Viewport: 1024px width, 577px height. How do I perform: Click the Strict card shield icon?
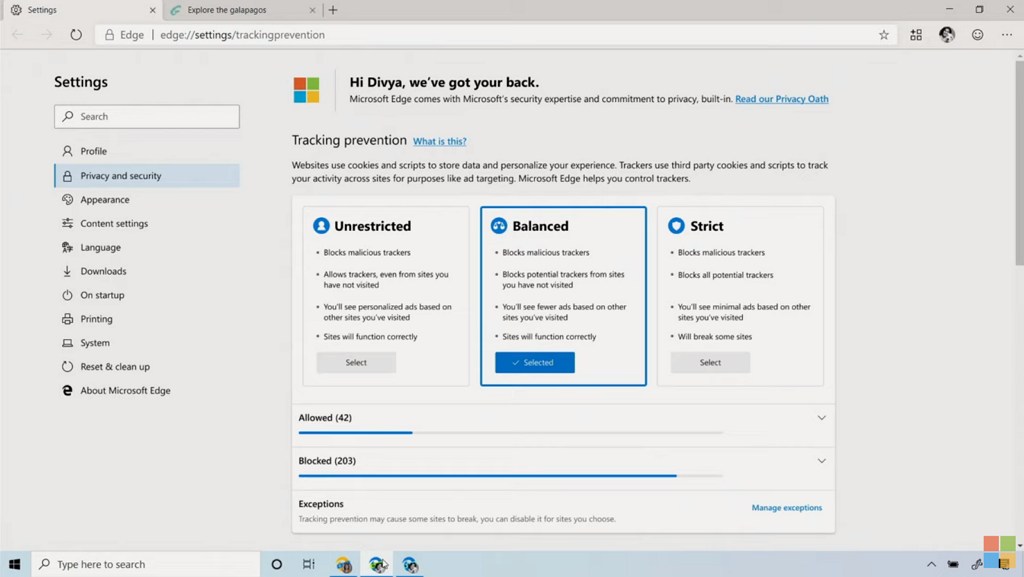[676, 226]
